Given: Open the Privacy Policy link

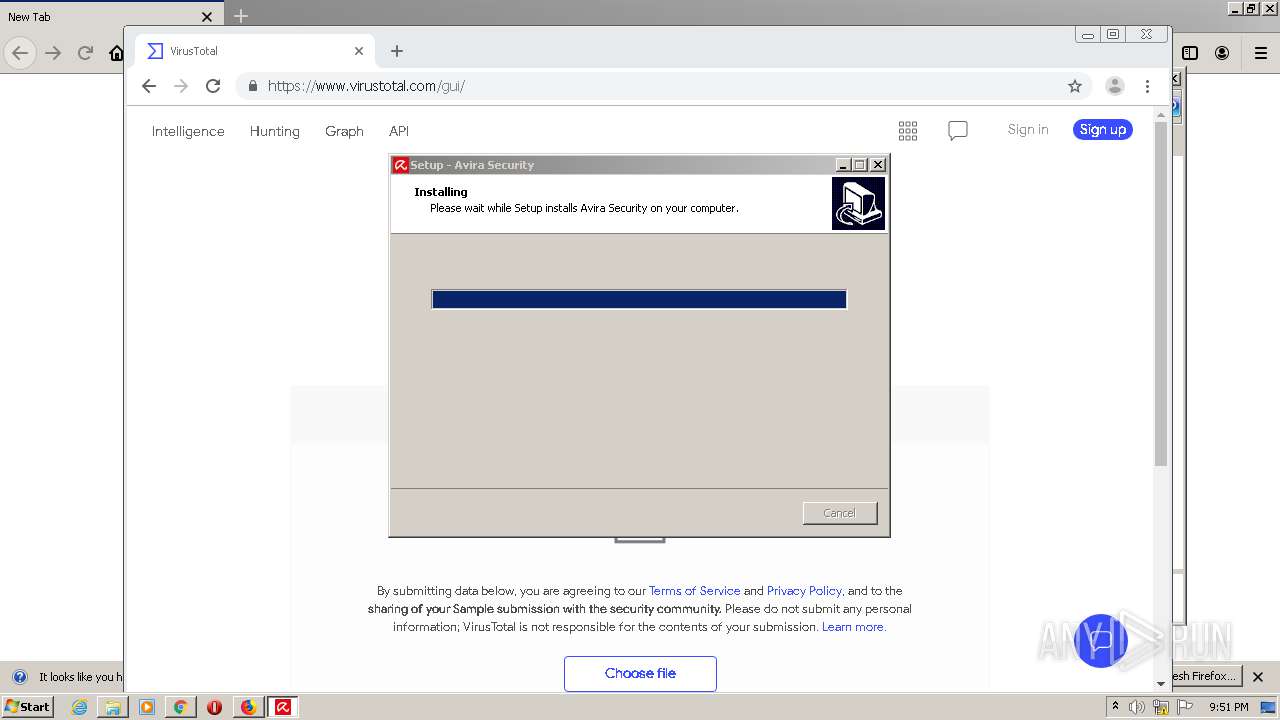Looking at the screenshot, I should 804,591.
